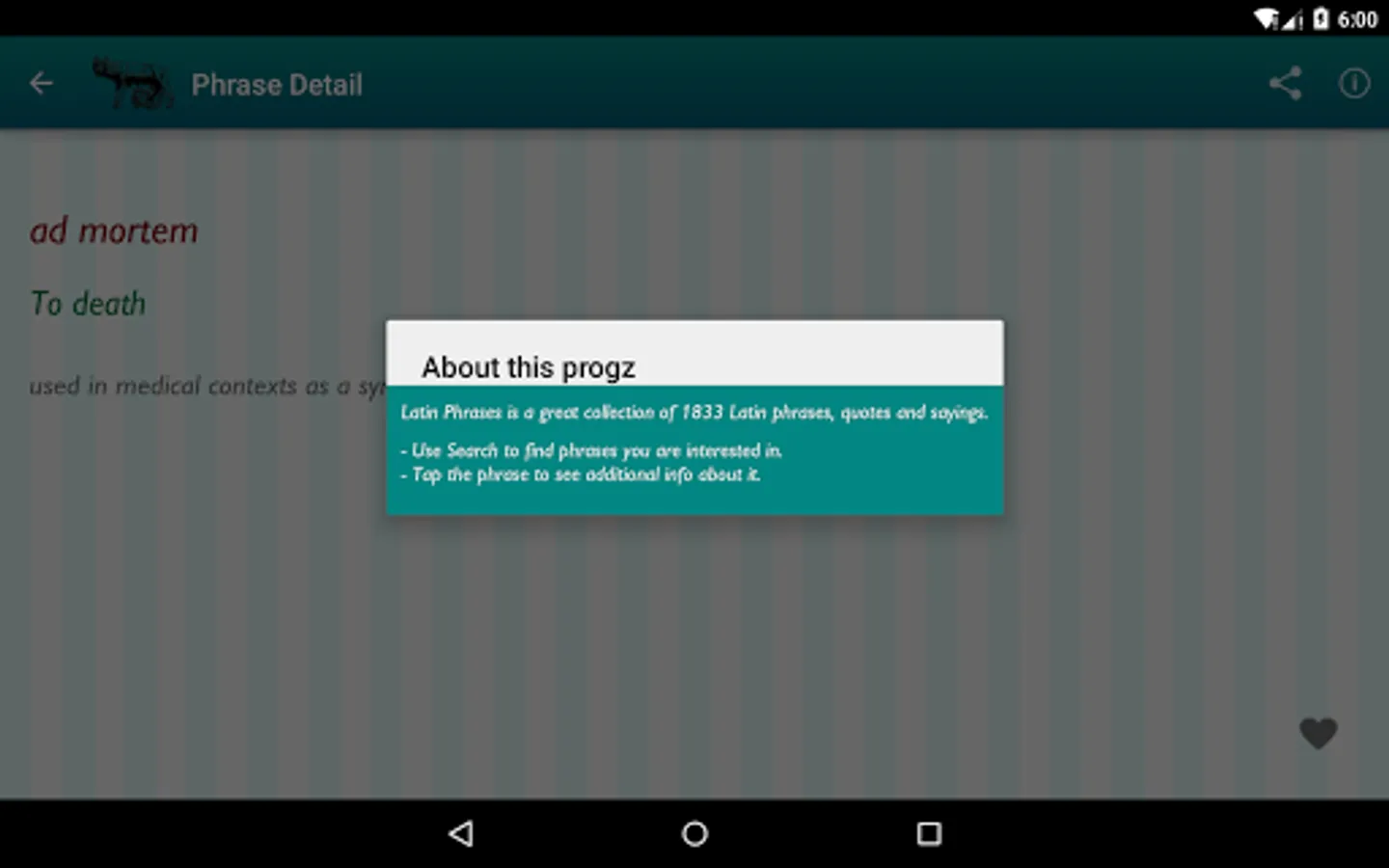Select the translation 'To death'
This screenshot has height=868, width=1389.
pyautogui.click(x=88, y=304)
